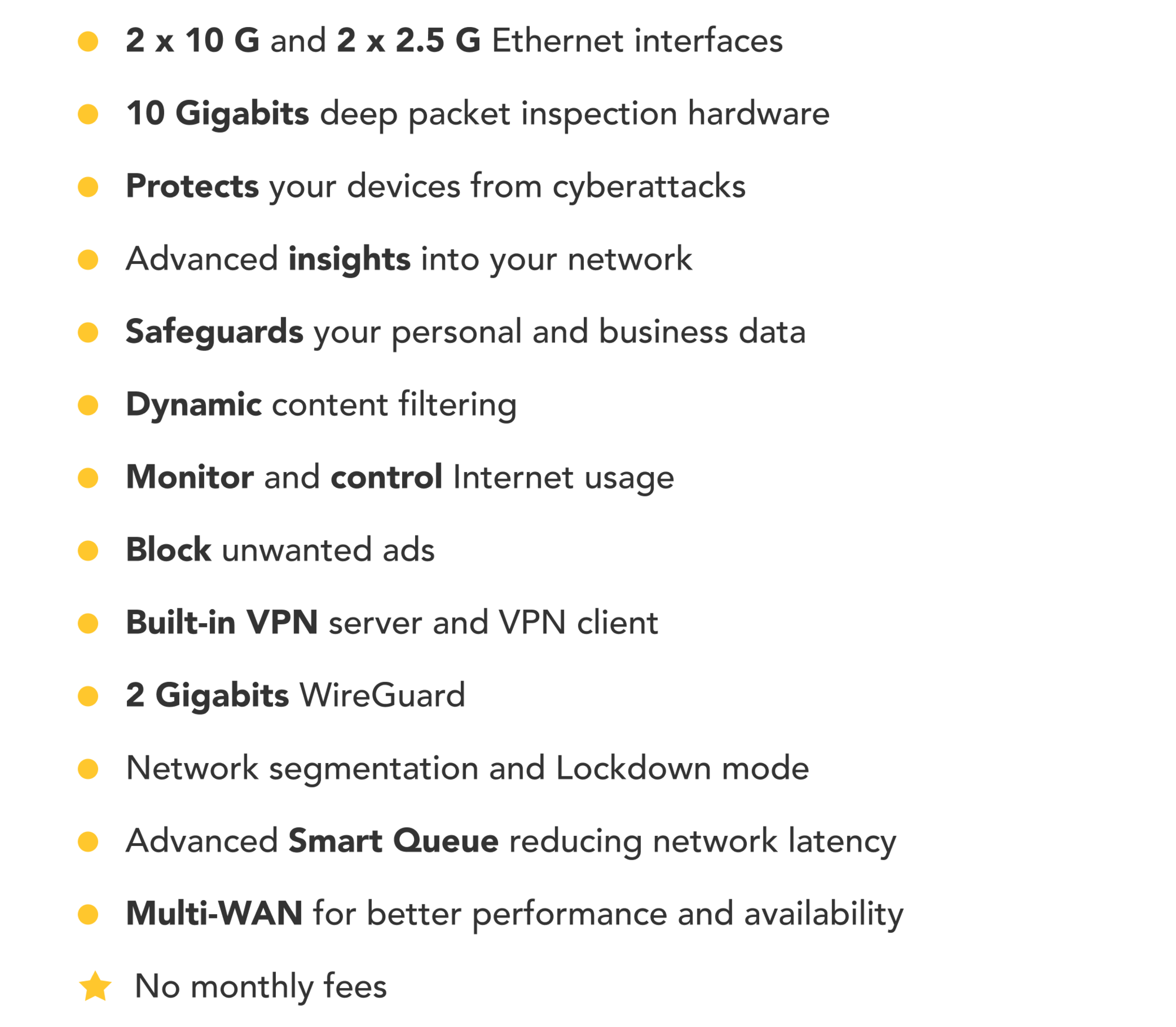Click 'Monitor' in Internet usage line

pyautogui.click(x=190, y=477)
